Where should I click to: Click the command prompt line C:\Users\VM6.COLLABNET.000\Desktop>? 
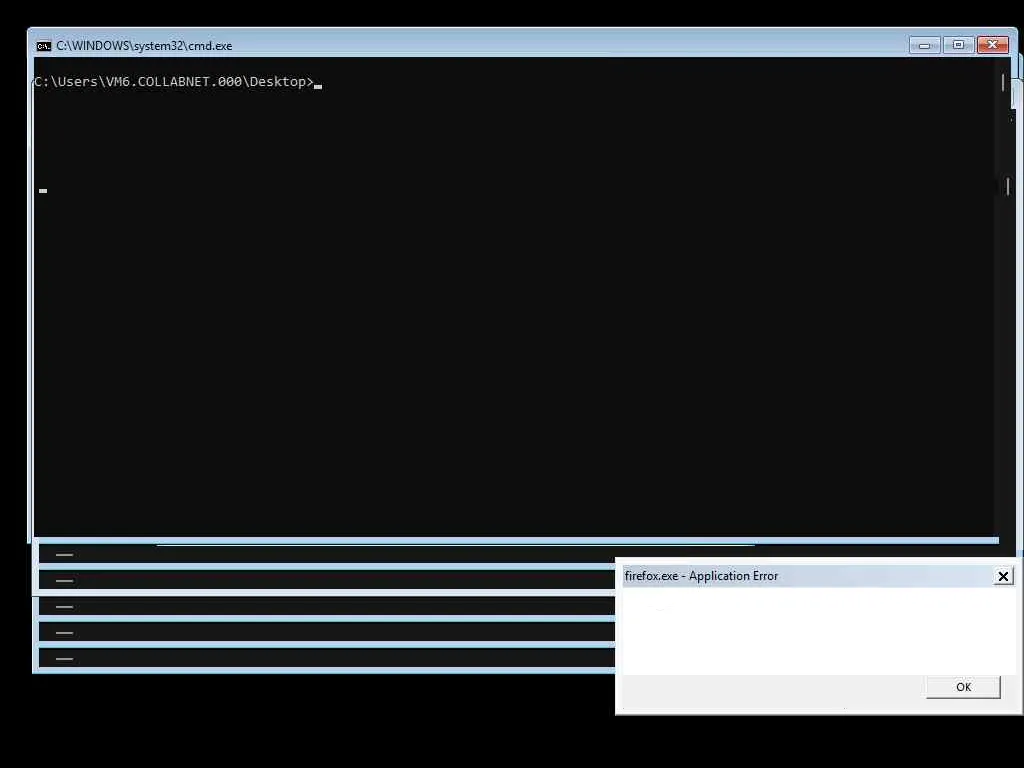pyautogui.click(x=174, y=82)
